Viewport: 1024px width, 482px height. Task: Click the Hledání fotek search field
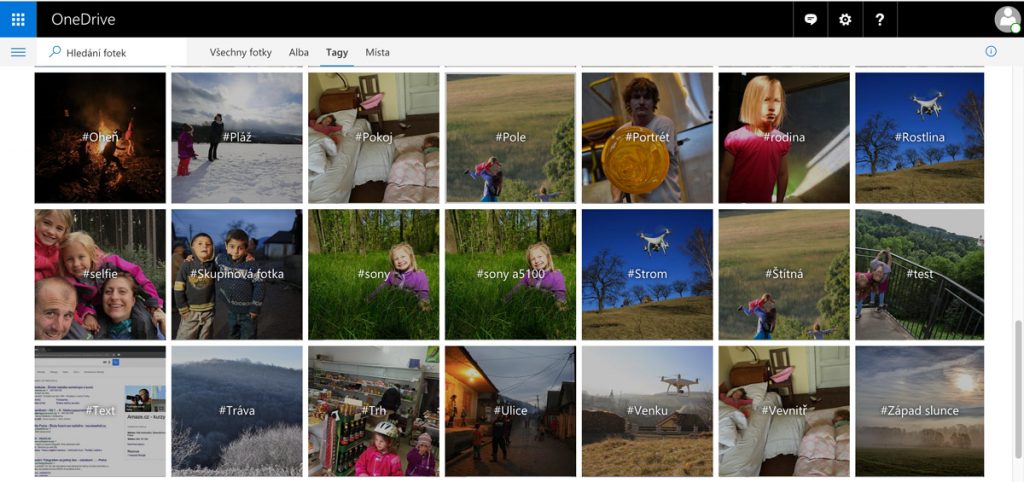click(115, 53)
